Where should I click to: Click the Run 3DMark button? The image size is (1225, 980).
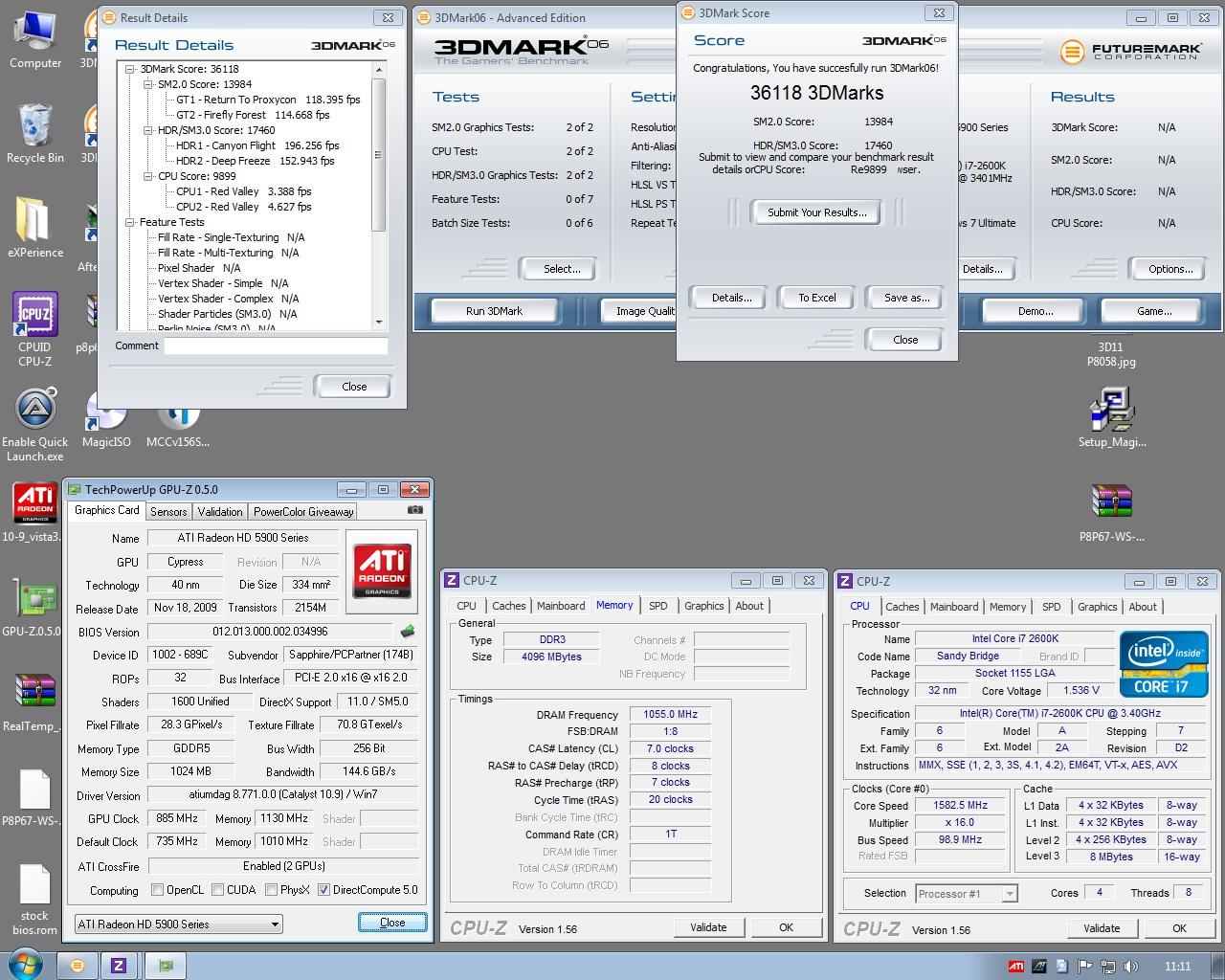tap(494, 311)
